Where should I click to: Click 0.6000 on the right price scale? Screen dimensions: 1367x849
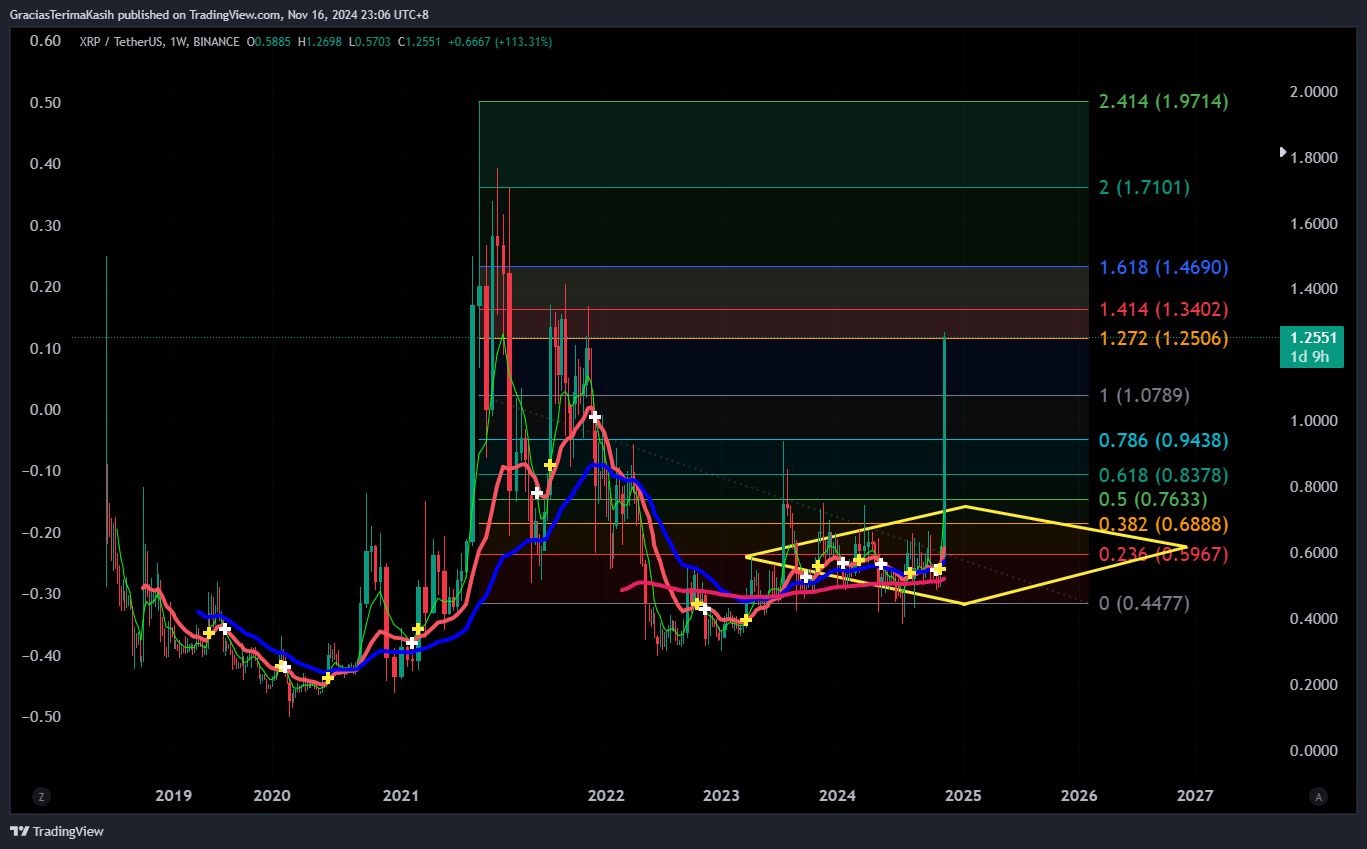tap(1314, 553)
